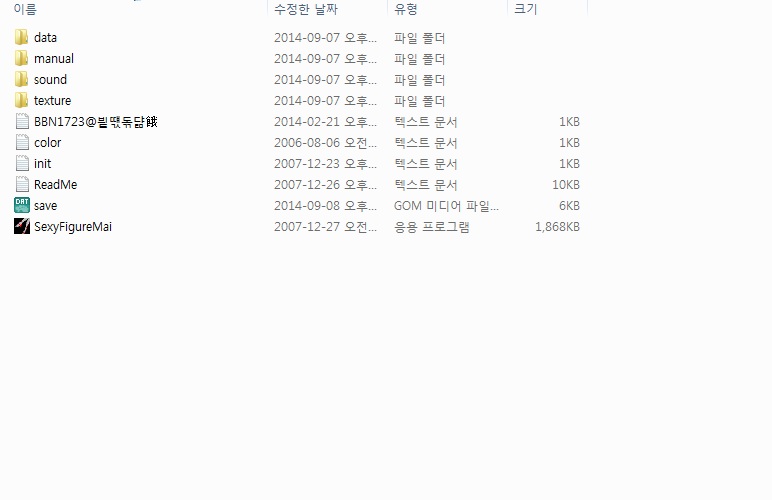Image resolution: width=772 pixels, height=500 pixels.
Task: Select the data folder icon
Action: (x=21, y=37)
